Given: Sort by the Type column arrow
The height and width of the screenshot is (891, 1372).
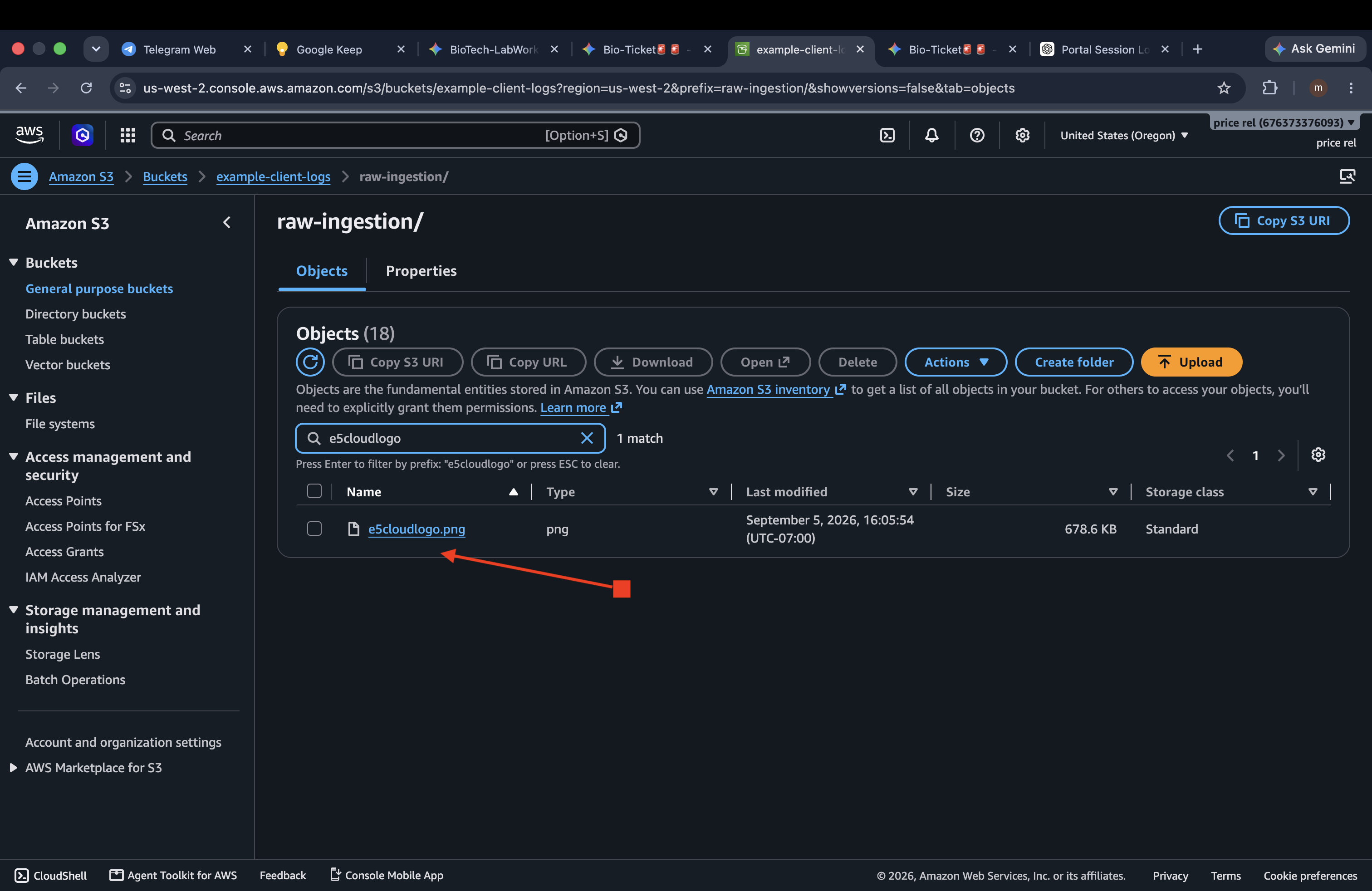Looking at the screenshot, I should pyautogui.click(x=713, y=492).
